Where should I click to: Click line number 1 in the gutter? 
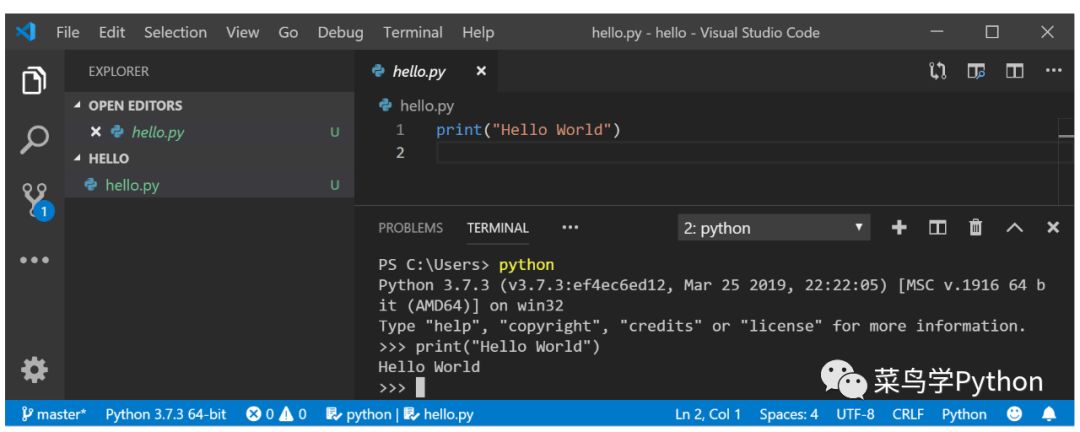coord(400,130)
